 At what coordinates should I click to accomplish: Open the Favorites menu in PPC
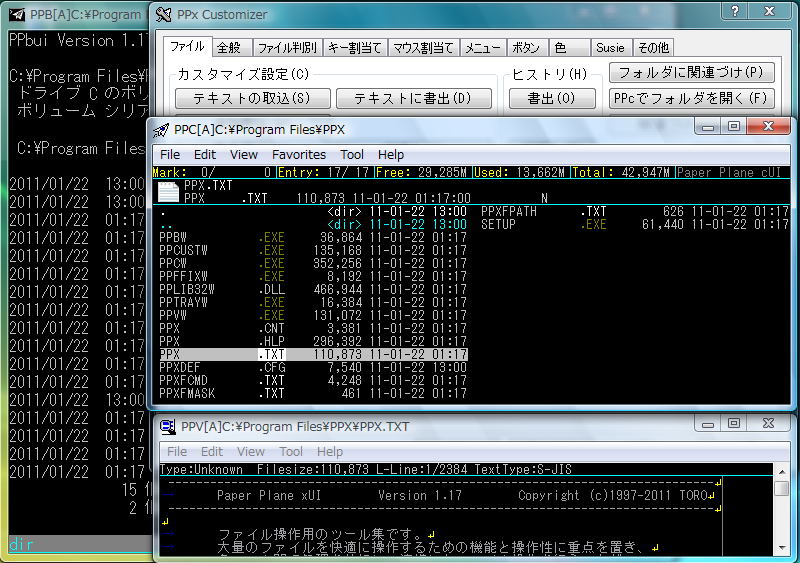tap(299, 154)
